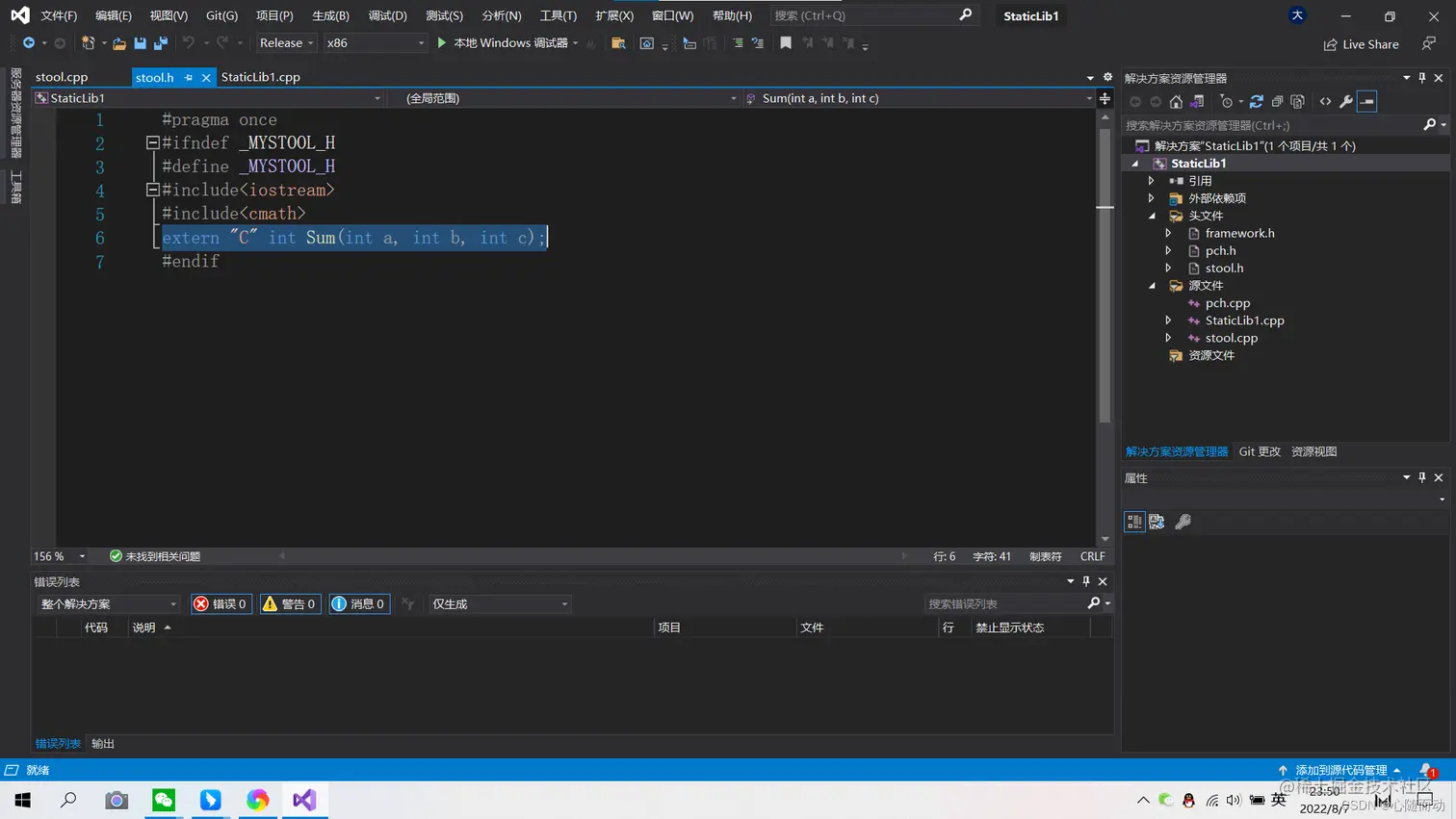Open the error list scope dropdown

108,603
